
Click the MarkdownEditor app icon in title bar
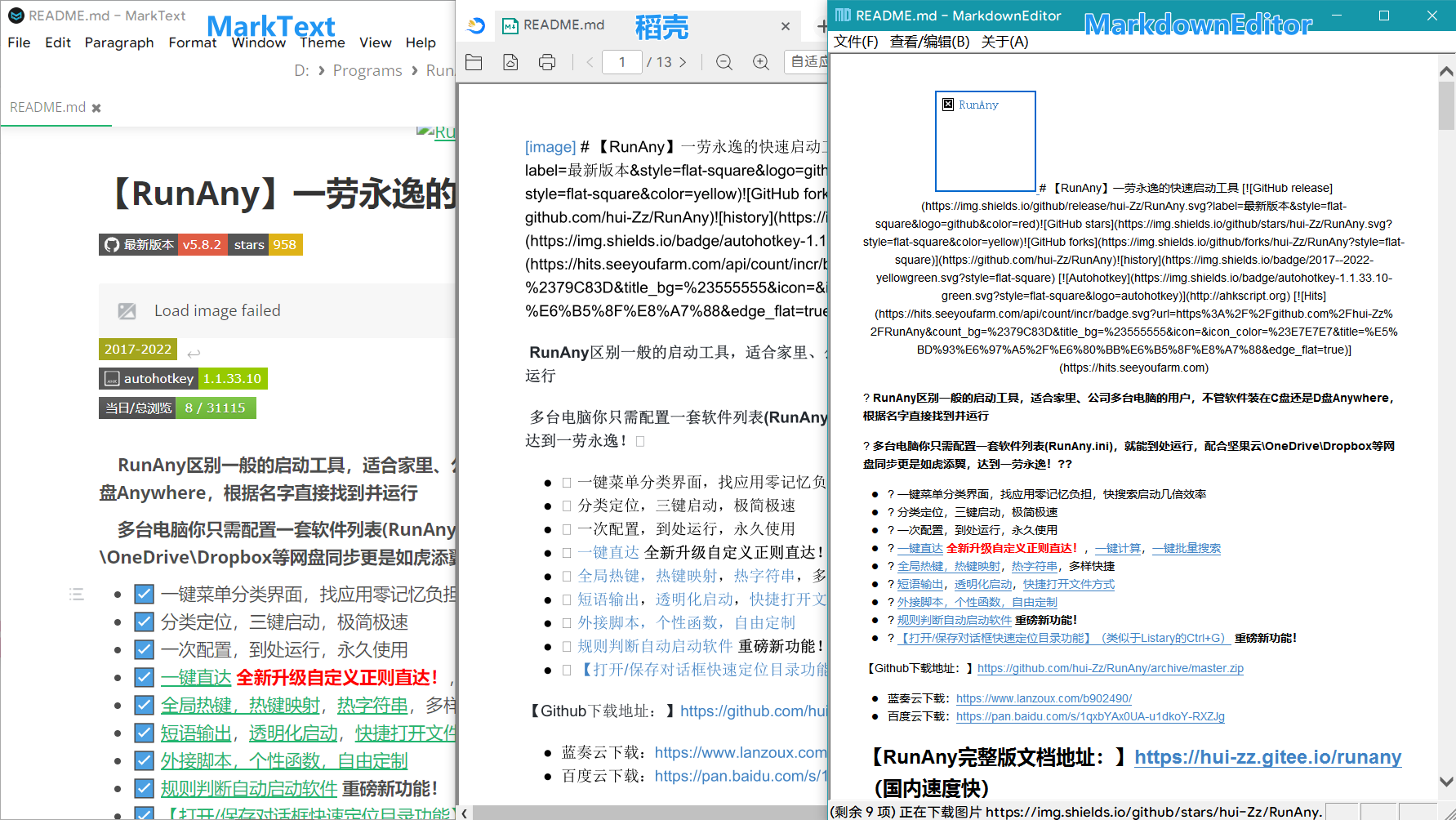point(844,16)
